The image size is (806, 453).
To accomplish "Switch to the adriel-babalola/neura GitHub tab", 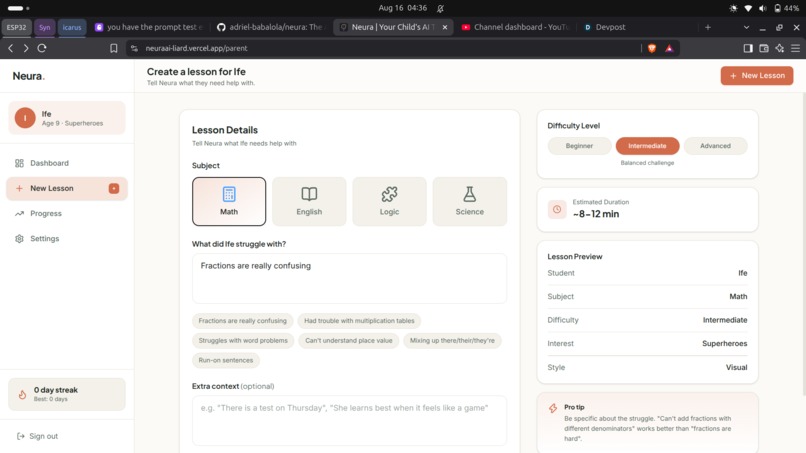I will tap(271, 27).
